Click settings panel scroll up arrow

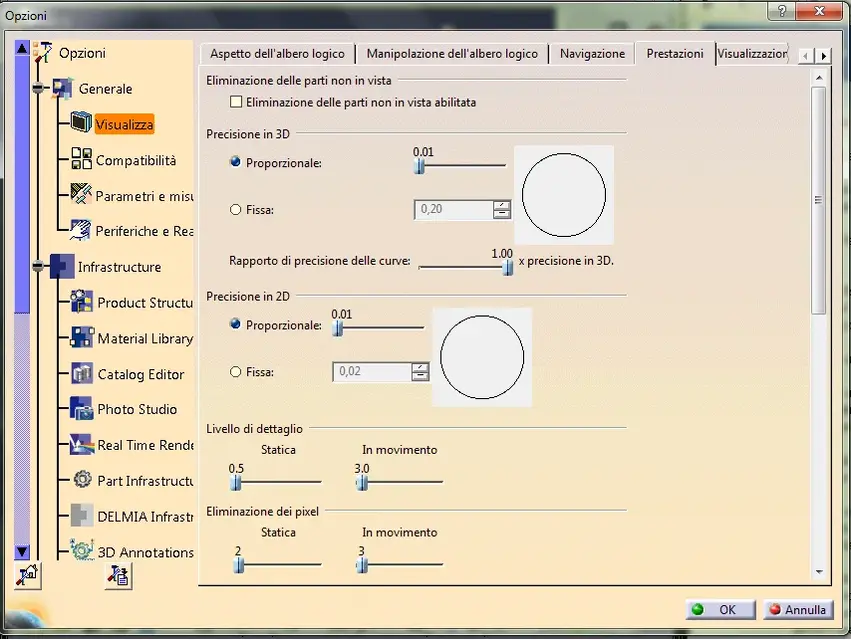click(x=819, y=78)
